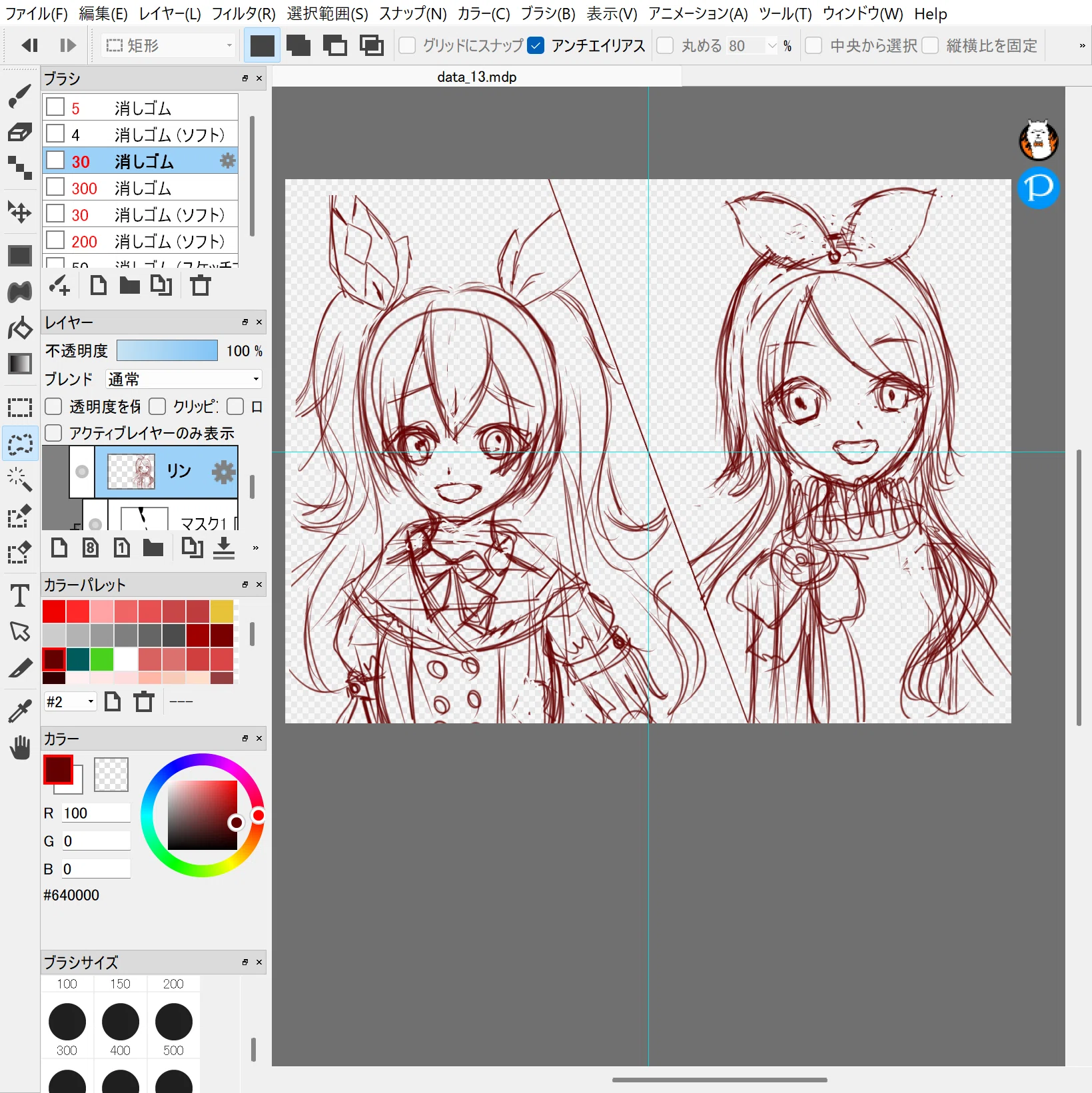Select the Brush tool
The height and width of the screenshot is (1093, 1092).
click(19, 97)
